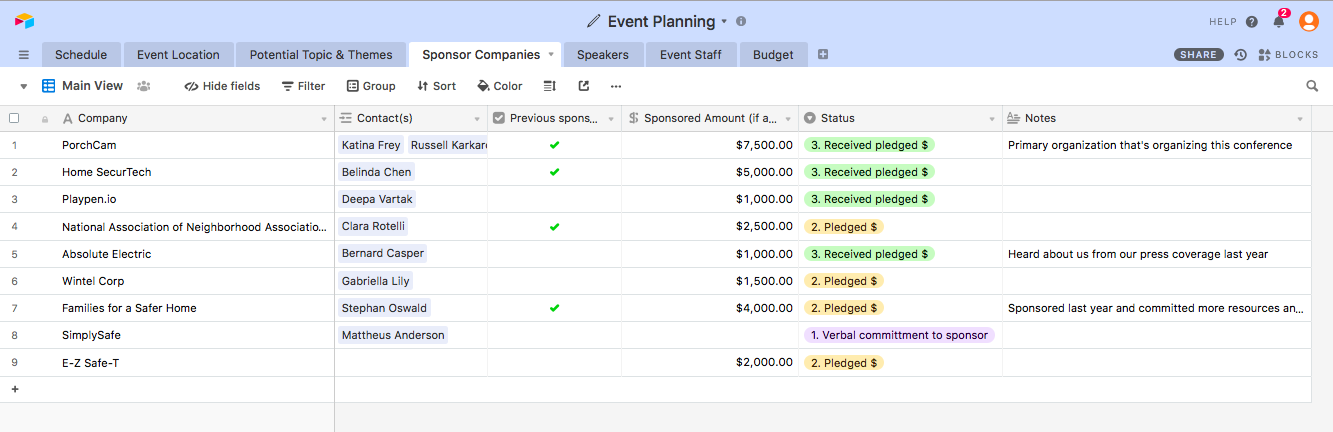Open the help question mark icon
The image size is (1333, 432).
[1252, 21]
